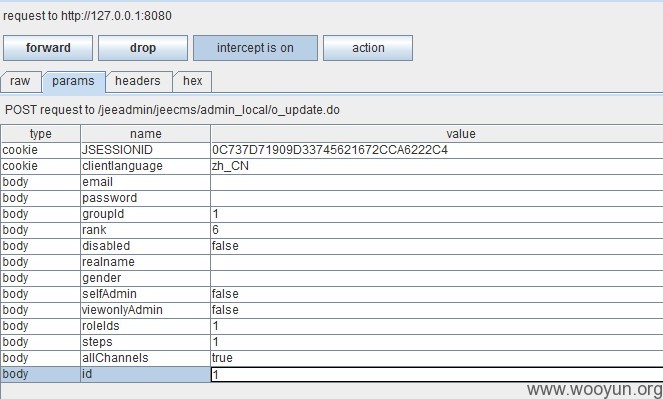Select the realname name cell
This screenshot has height=399, width=663.
(x=145, y=262)
